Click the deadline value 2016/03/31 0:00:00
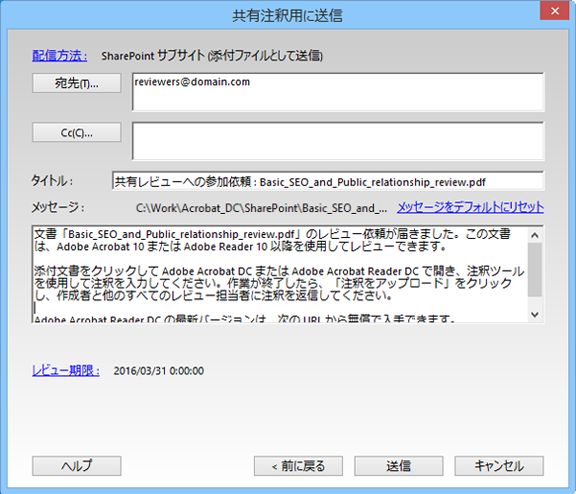 point(159,371)
